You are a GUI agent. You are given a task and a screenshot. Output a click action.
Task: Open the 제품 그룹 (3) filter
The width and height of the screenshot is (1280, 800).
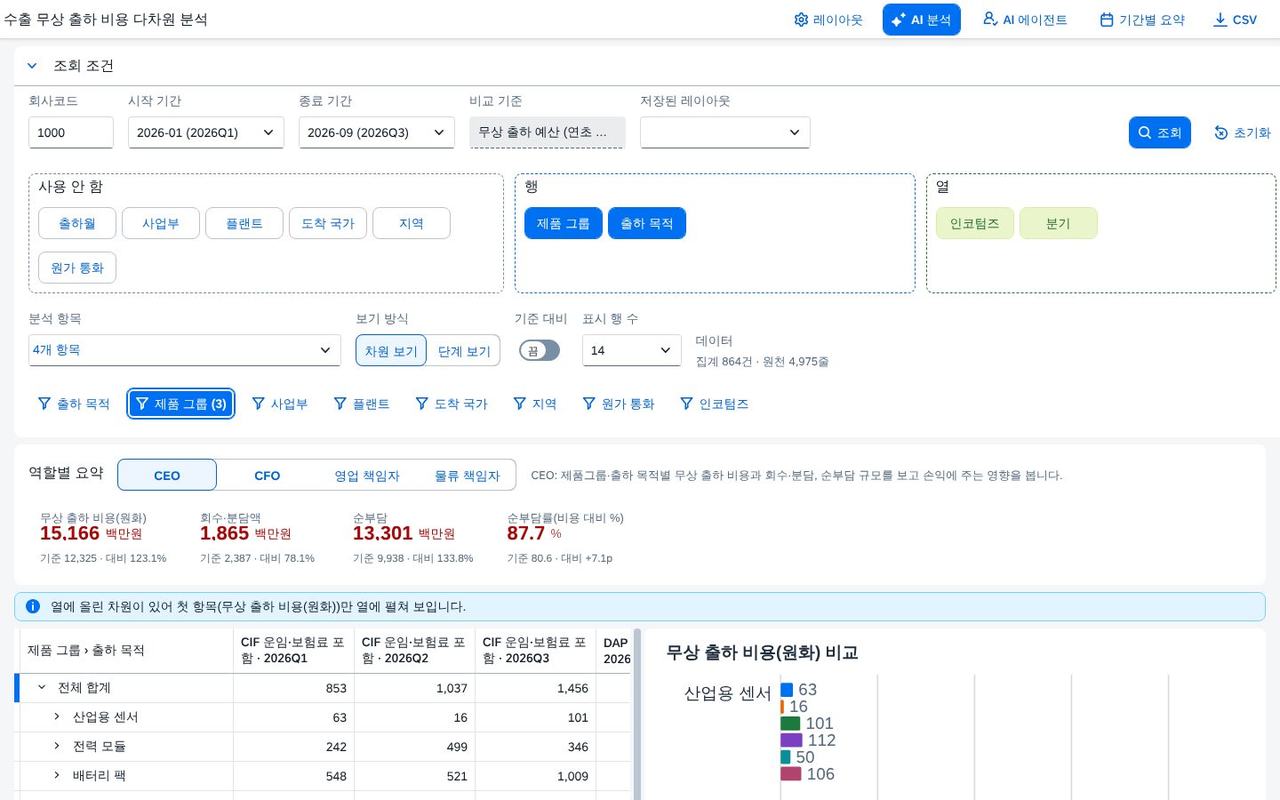(x=181, y=404)
